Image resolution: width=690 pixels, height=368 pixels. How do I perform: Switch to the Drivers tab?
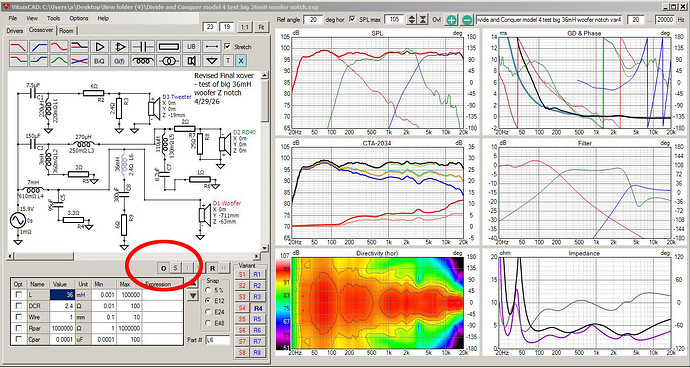click(15, 31)
